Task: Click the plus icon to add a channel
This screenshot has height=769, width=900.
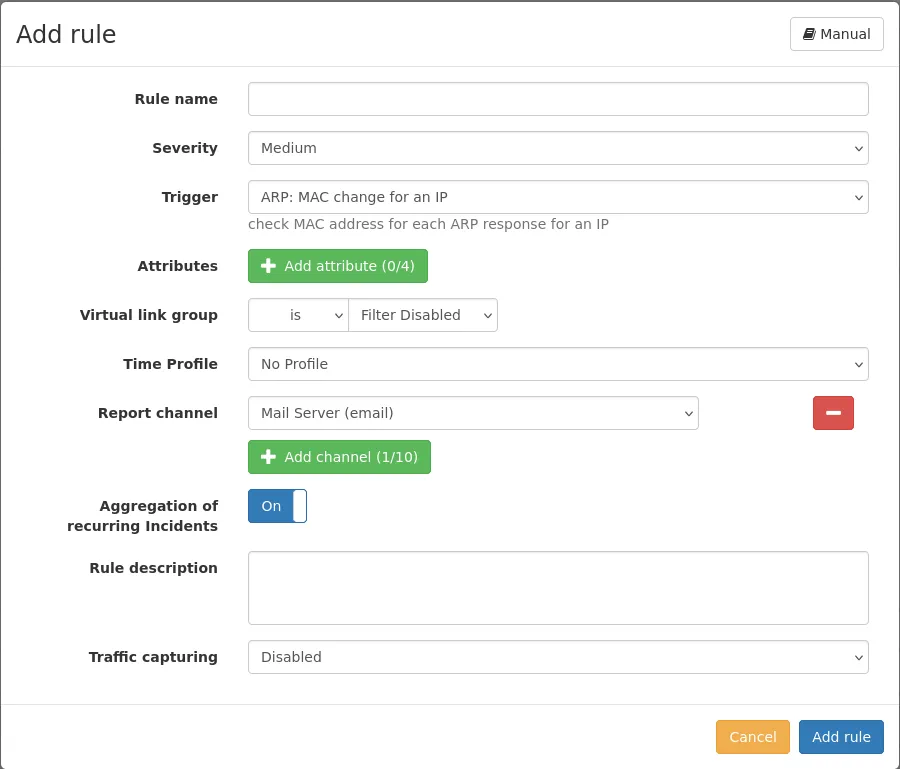Action: pos(268,457)
